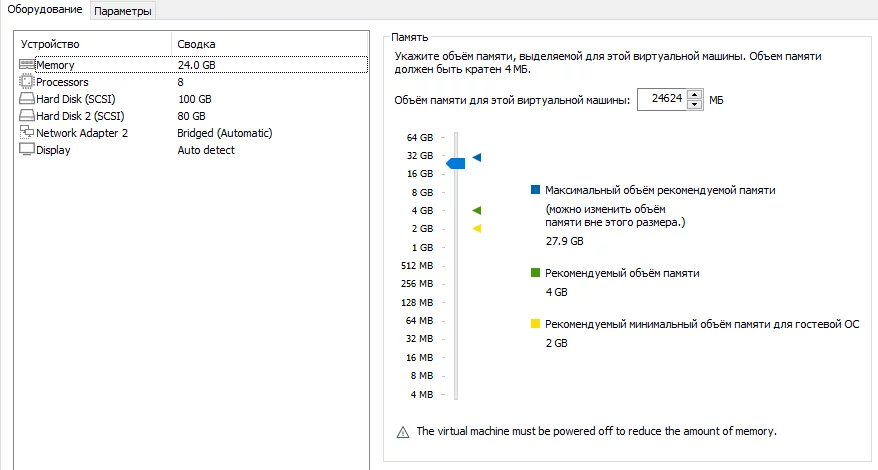Viewport: 878px width, 470px height.
Task: Open the Оборудование tab
Action: point(45,10)
